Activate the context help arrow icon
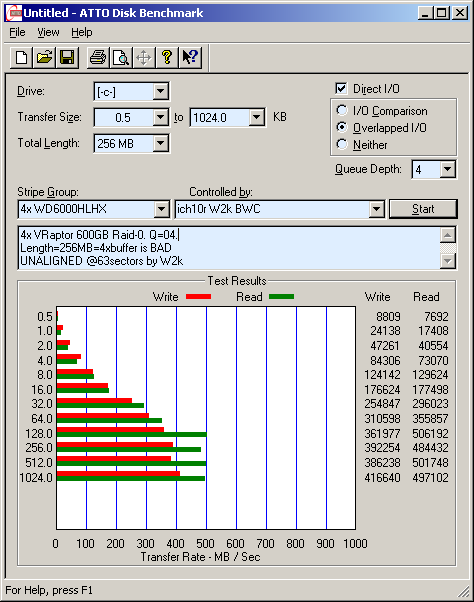 click(190, 58)
